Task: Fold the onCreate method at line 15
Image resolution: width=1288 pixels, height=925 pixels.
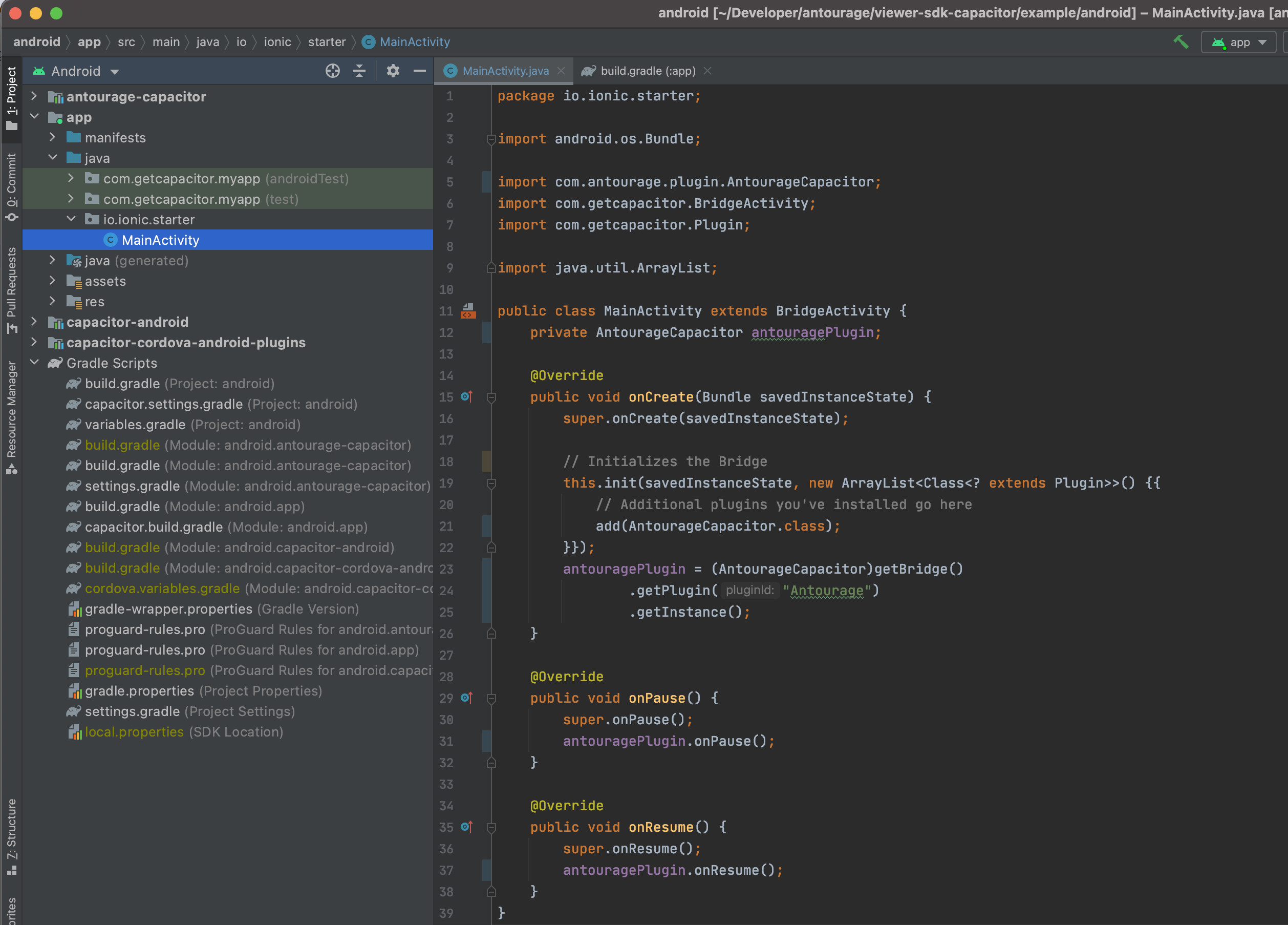Action: [x=491, y=398]
